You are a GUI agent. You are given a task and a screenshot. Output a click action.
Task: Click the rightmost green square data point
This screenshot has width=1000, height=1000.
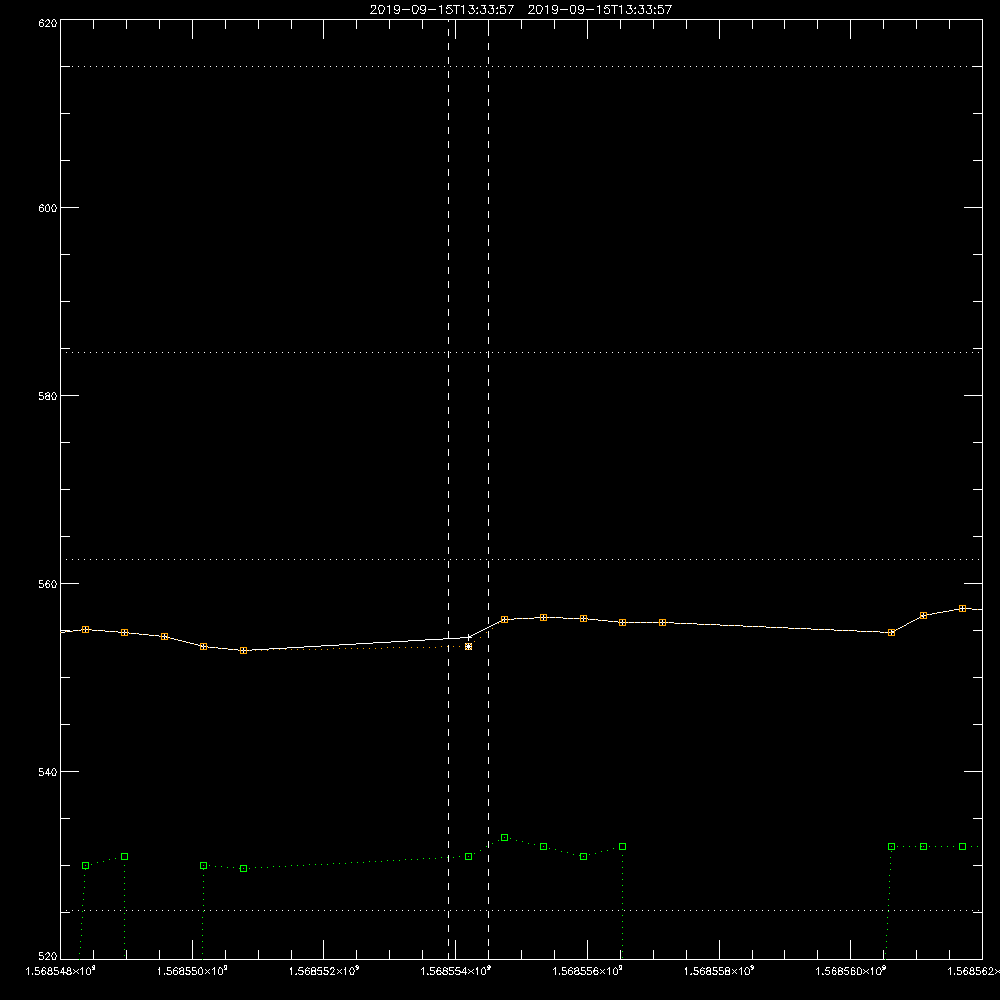(x=962, y=846)
